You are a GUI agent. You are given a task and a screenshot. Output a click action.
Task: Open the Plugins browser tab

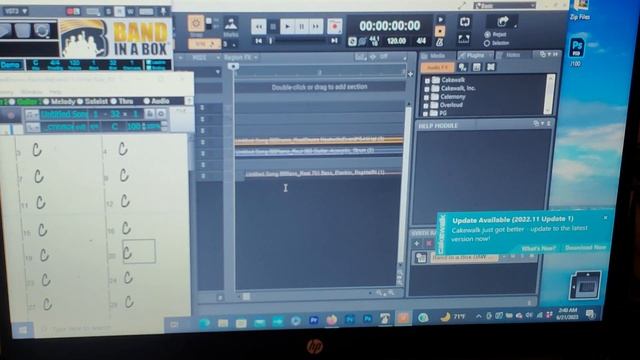click(x=475, y=55)
